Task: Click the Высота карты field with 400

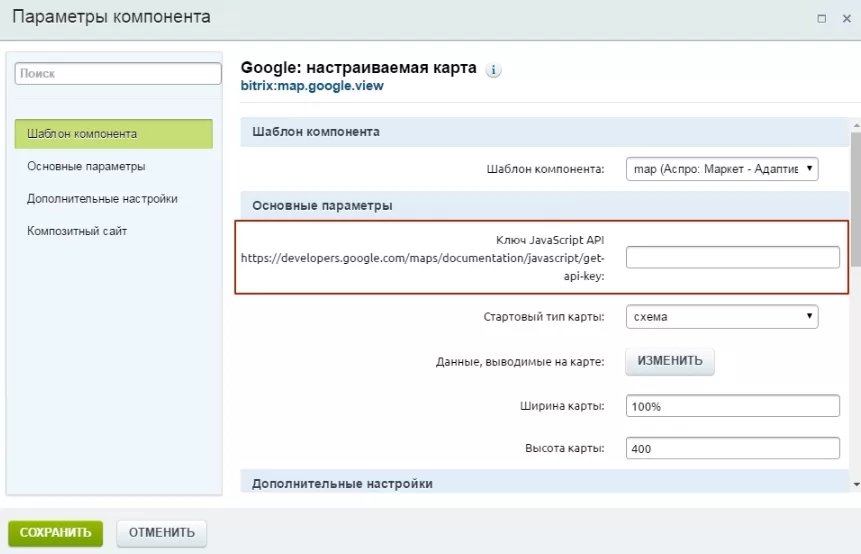Action: pos(733,449)
